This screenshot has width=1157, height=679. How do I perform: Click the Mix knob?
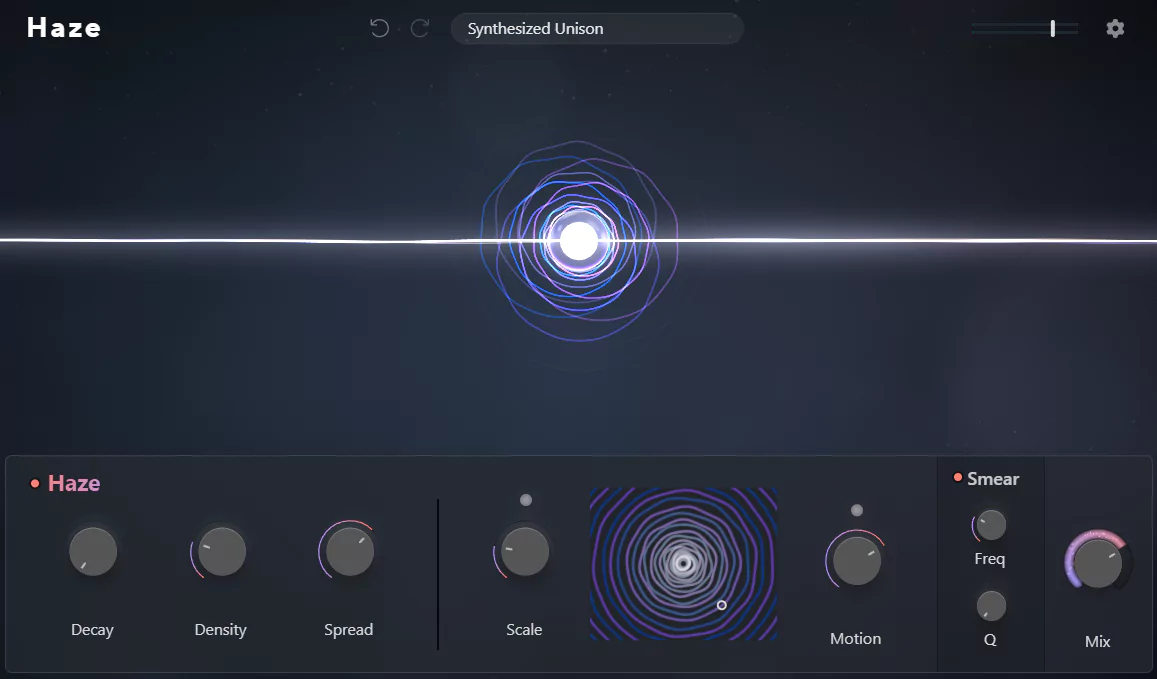click(x=1098, y=563)
